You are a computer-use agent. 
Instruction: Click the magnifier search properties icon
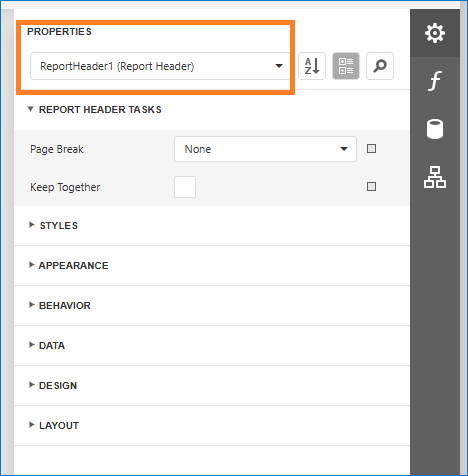pyautogui.click(x=380, y=66)
